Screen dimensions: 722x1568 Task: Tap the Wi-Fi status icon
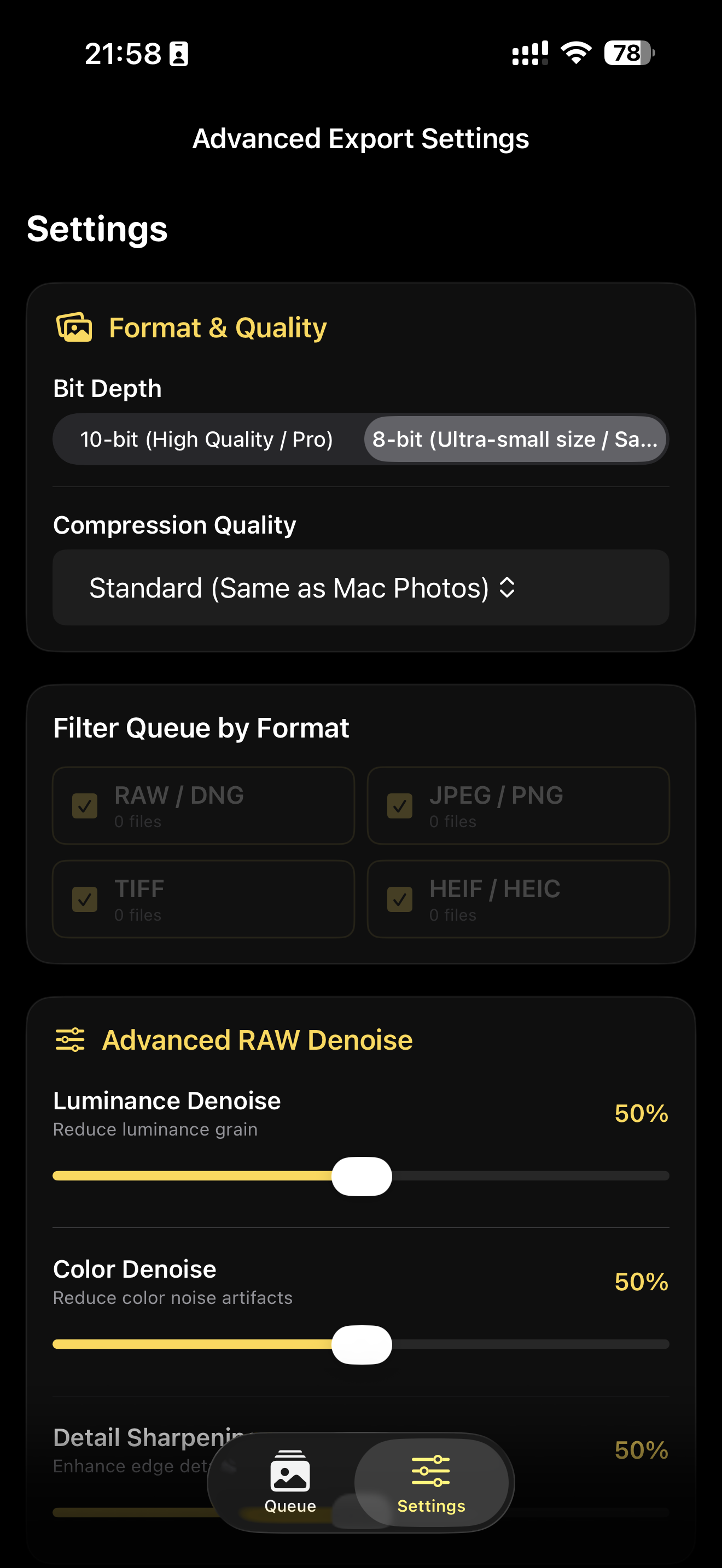[x=576, y=53]
